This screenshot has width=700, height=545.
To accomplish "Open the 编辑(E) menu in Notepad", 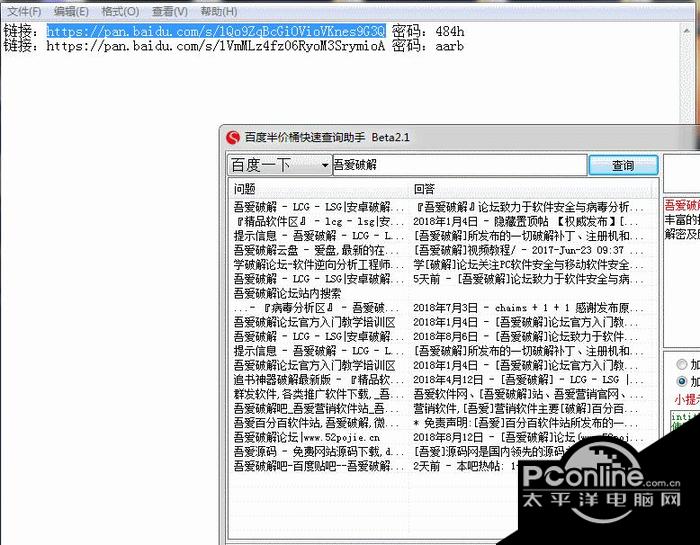I will pyautogui.click(x=71, y=12).
